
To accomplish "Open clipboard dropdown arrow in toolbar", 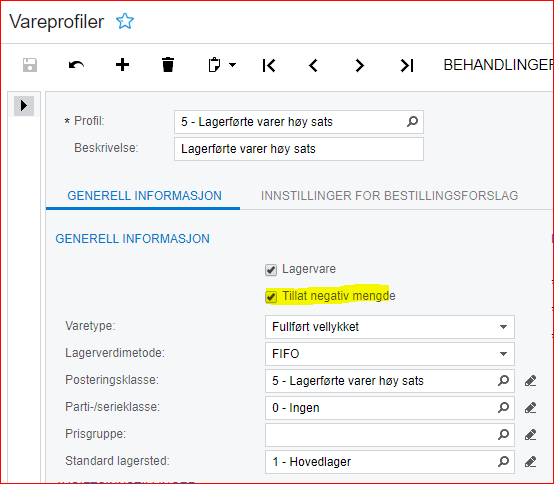I will tap(232, 65).
